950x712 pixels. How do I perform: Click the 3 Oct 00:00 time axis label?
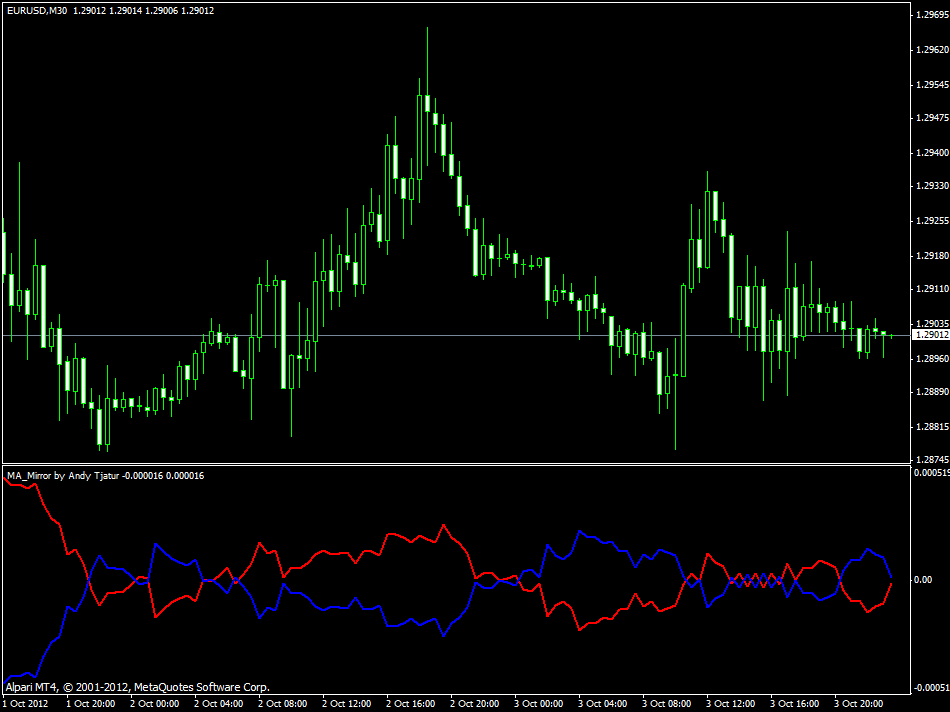coord(538,703)
